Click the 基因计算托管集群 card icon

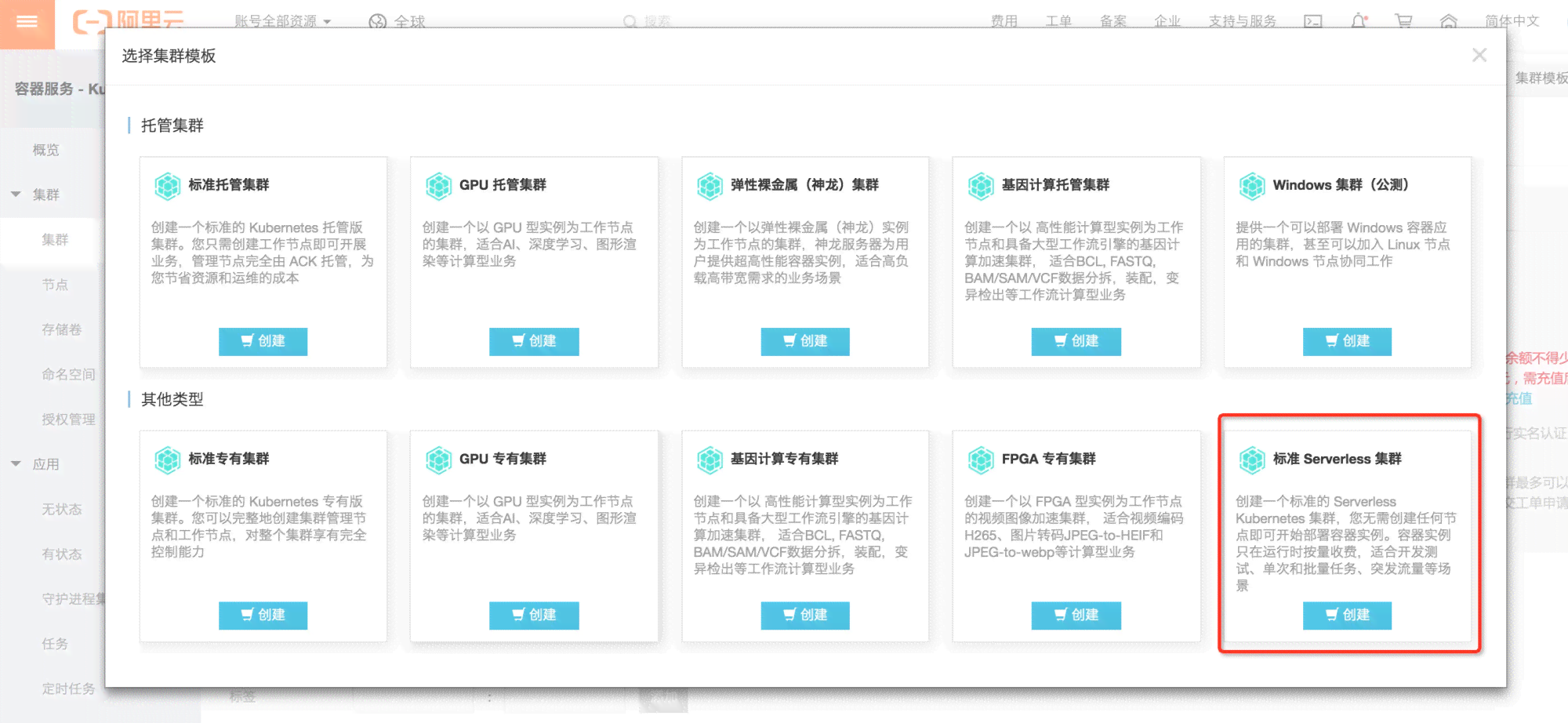coord(981,186)
